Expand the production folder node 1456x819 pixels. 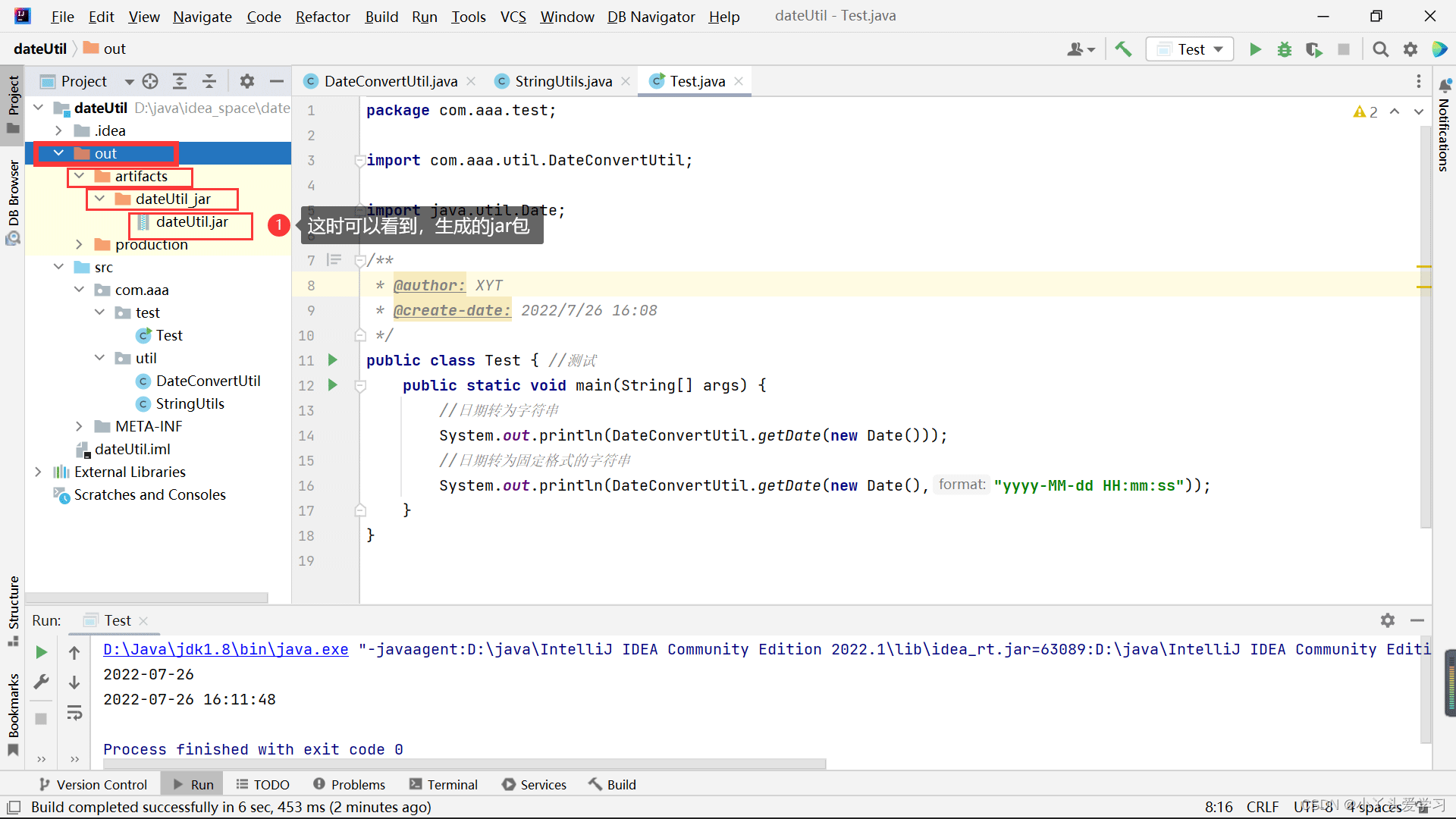coord(80,244)
